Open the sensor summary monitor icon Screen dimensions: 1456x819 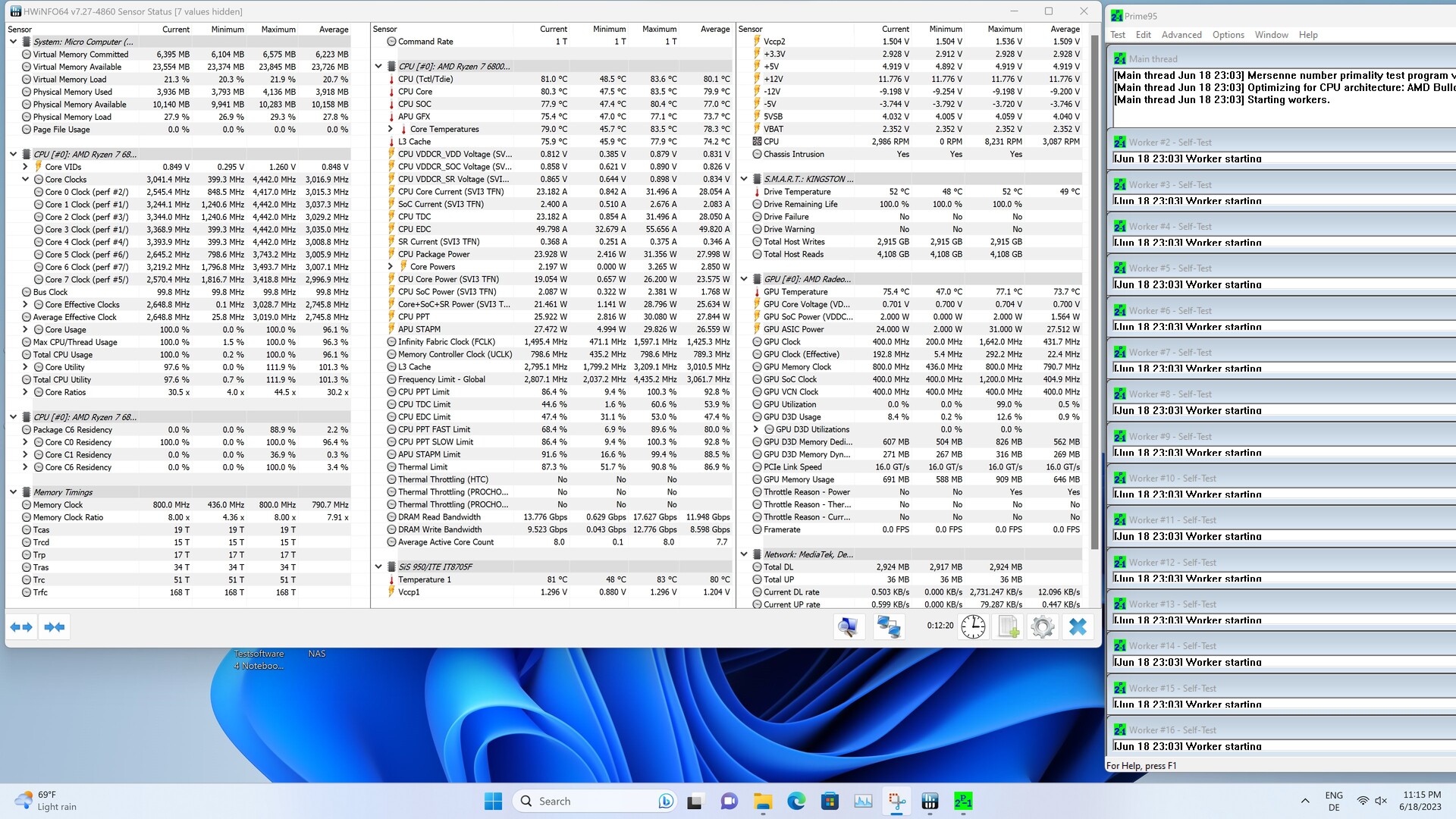848,626
